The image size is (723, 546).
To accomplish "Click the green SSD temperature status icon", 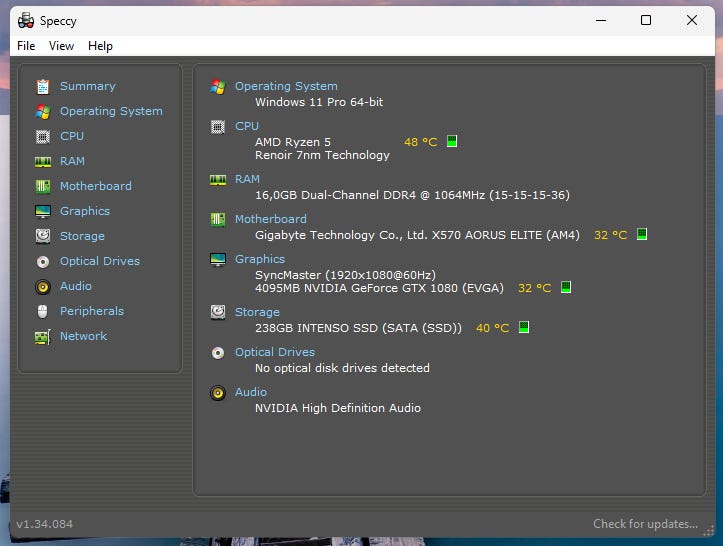I will [x=524, y=327].
